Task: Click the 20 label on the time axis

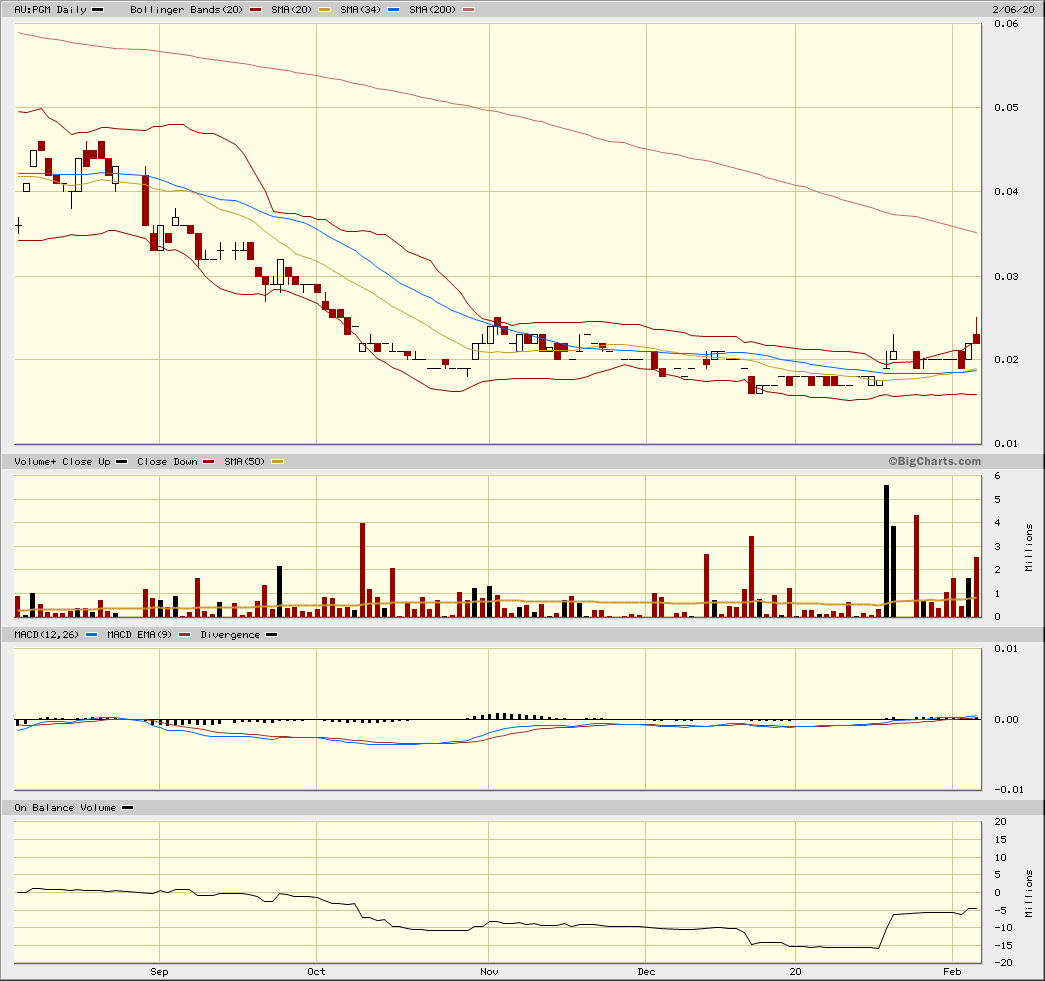Action: coord(795,972)
